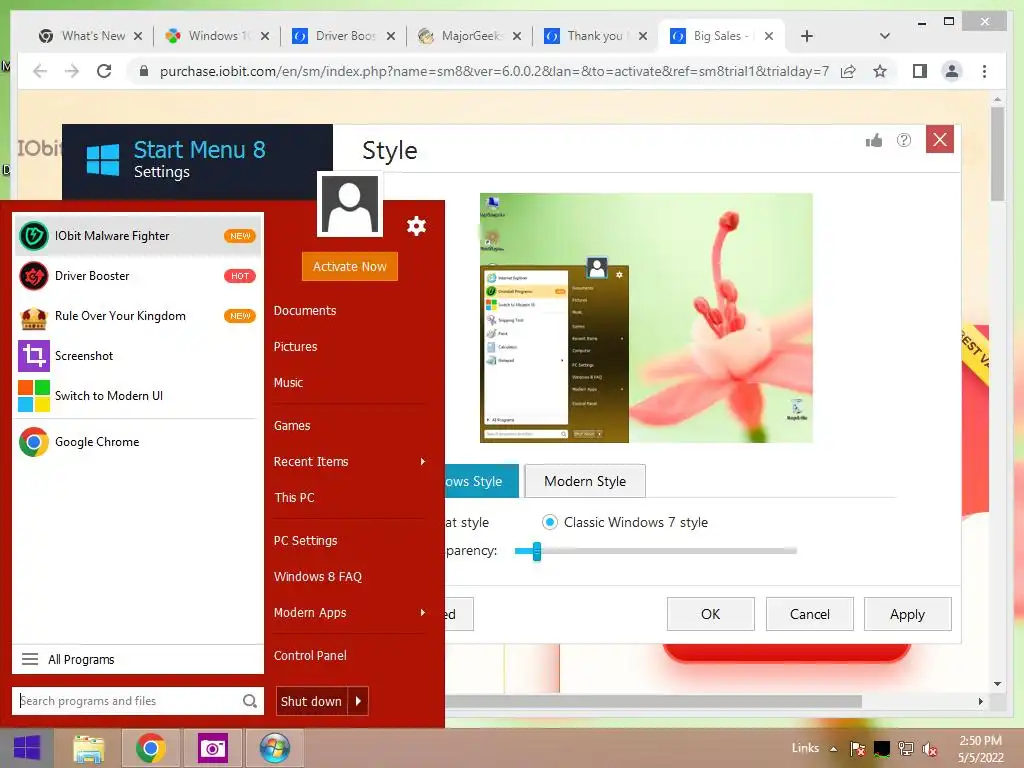
Task: Open Control Panel from start menu
Action: coord(310,656)
